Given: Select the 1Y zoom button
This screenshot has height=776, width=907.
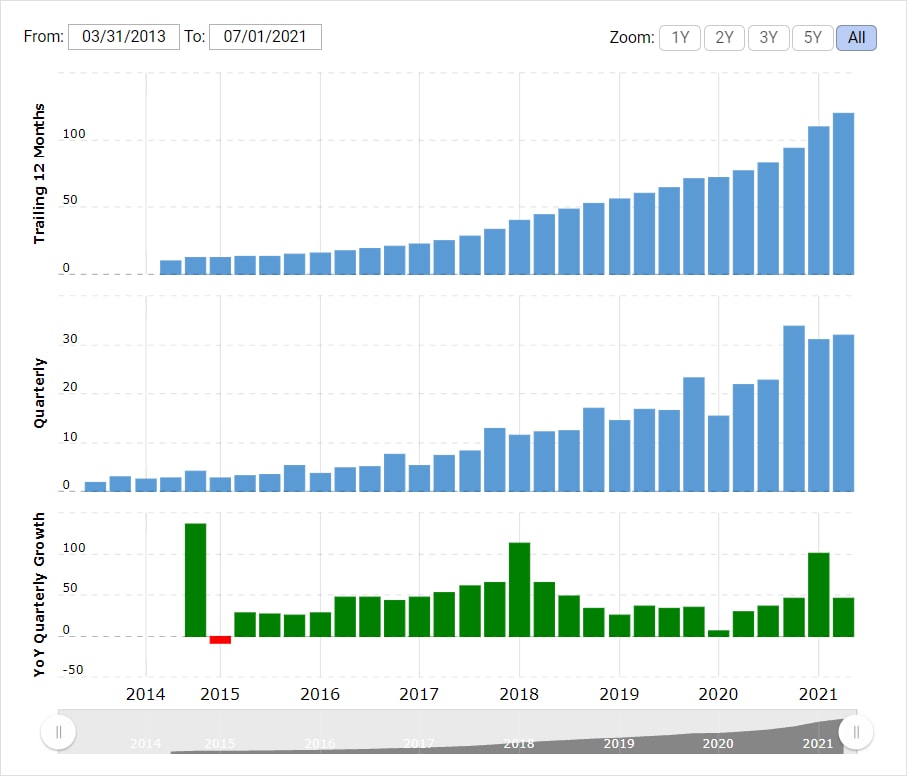Looking at the screenshot, I should [x=680, y=38].
